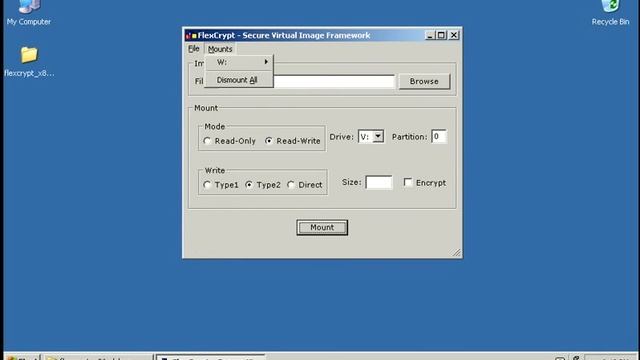Click the W: submenu arrow
The image size is (640, 360).
[x=266, y=62]
